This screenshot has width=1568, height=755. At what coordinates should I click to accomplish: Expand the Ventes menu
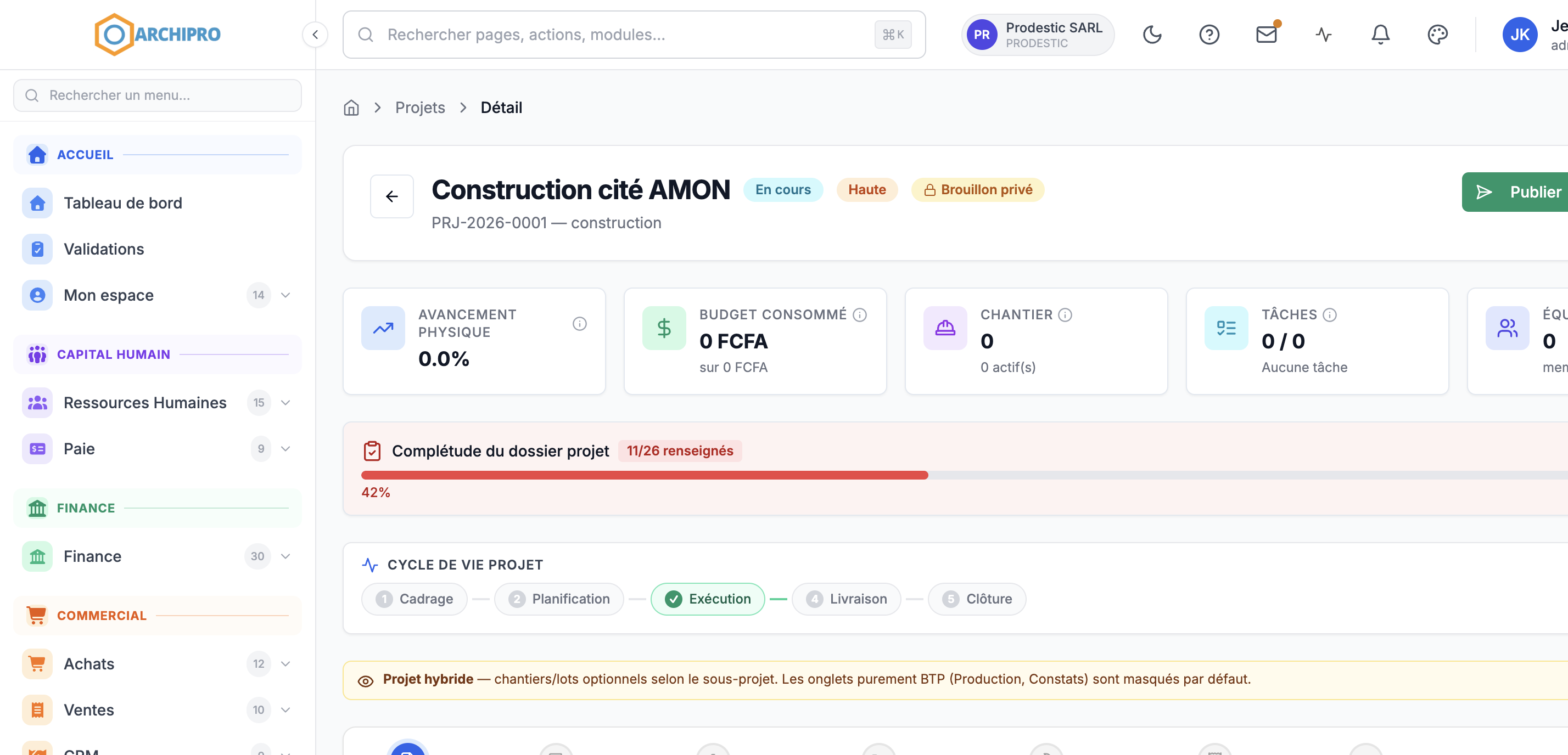point(285,710)
